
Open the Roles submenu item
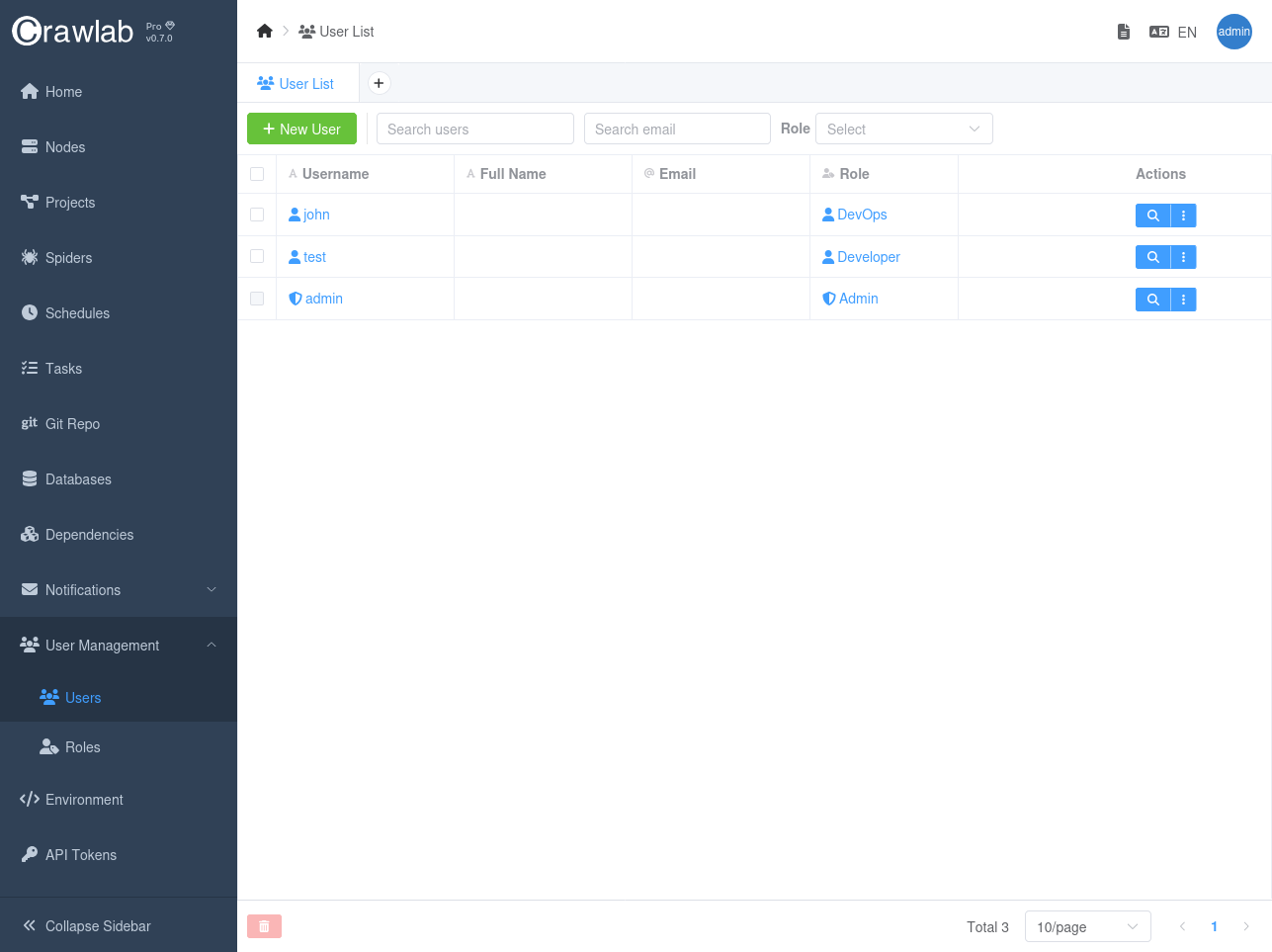click(83, 747)
